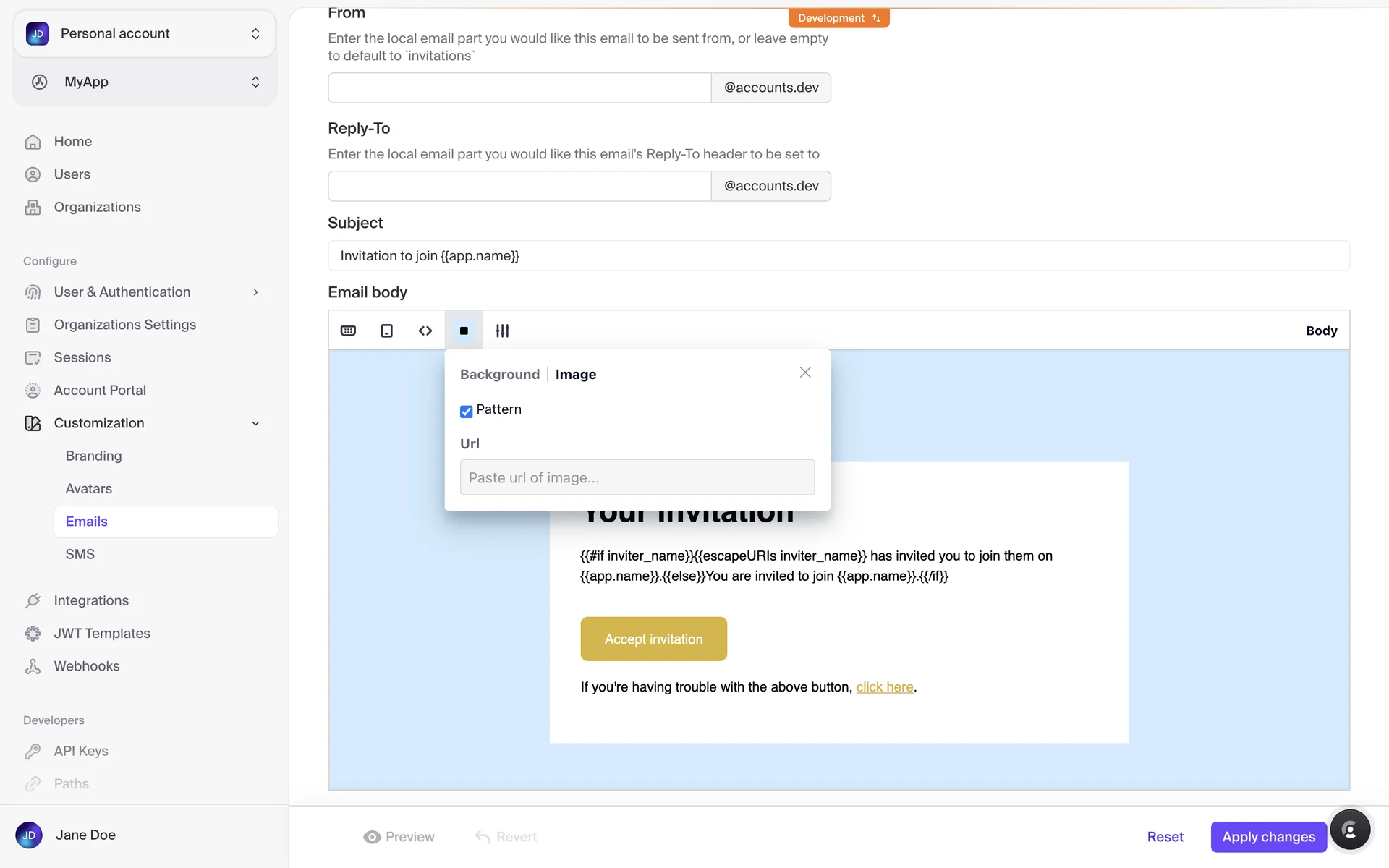
Task: Click the Reset link
Action: pyautogui.click(x=1165, y=837)
